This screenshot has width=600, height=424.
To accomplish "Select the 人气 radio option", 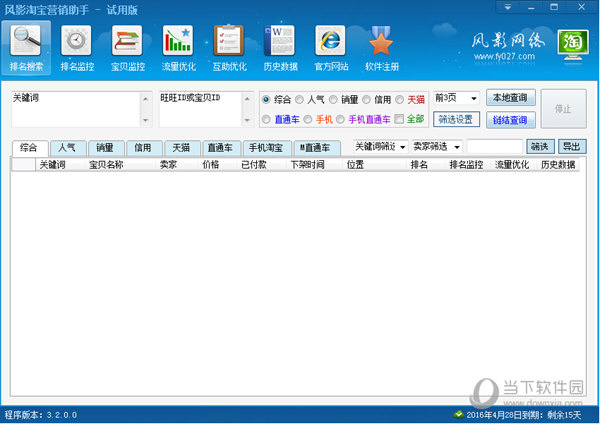I will coord(299,99).
